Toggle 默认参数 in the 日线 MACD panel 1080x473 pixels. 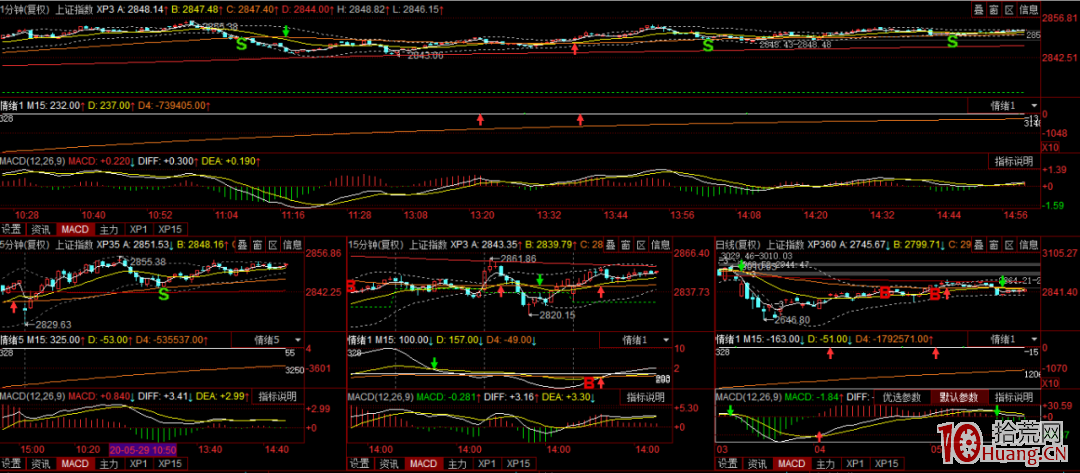(x=959, y=397)
